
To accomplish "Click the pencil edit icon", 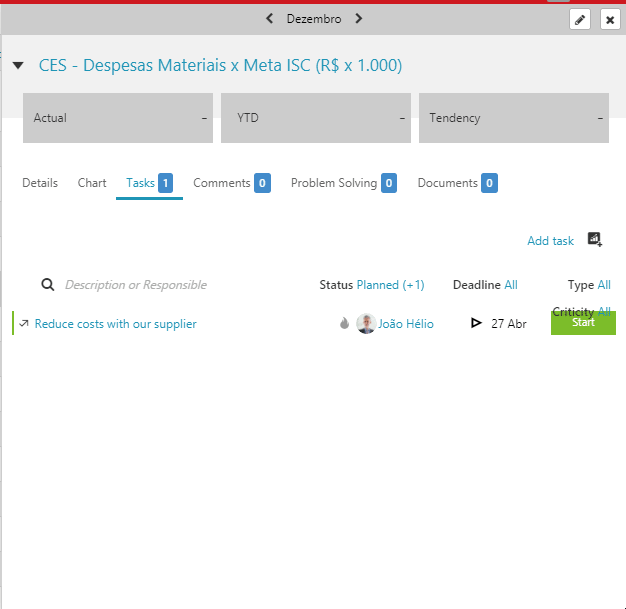I will [580, 19].
